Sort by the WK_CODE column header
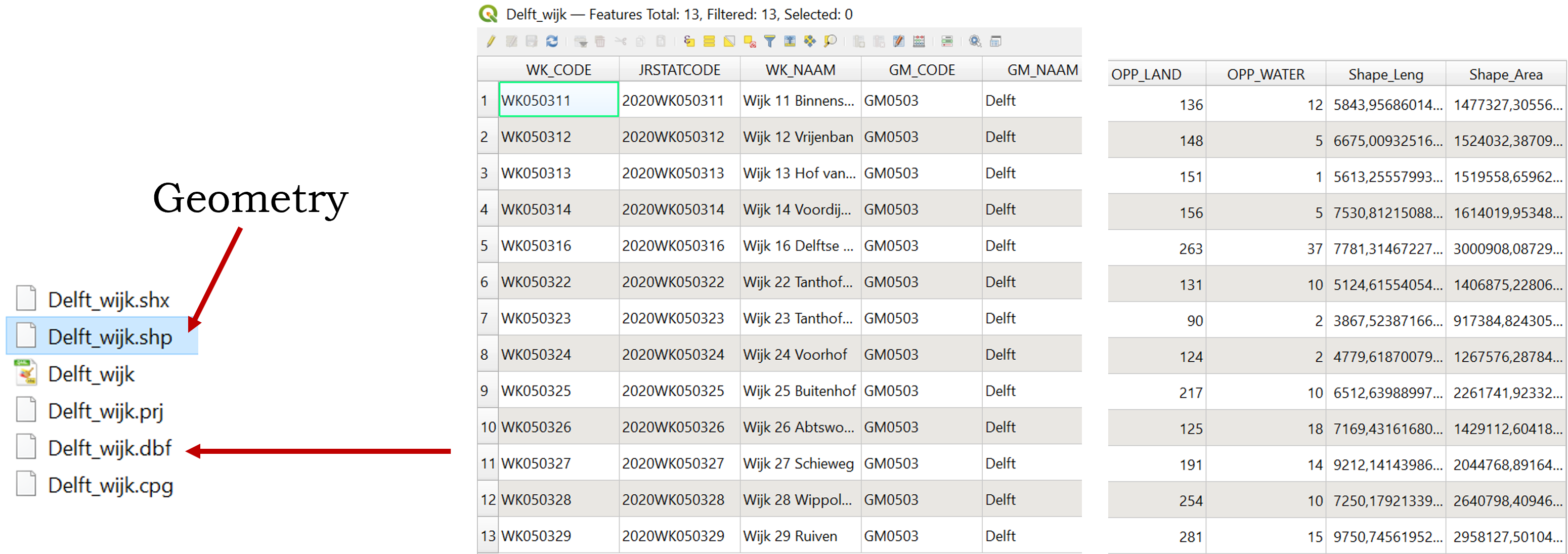Viewport: 1568px width, 554px height. (558, 69)
